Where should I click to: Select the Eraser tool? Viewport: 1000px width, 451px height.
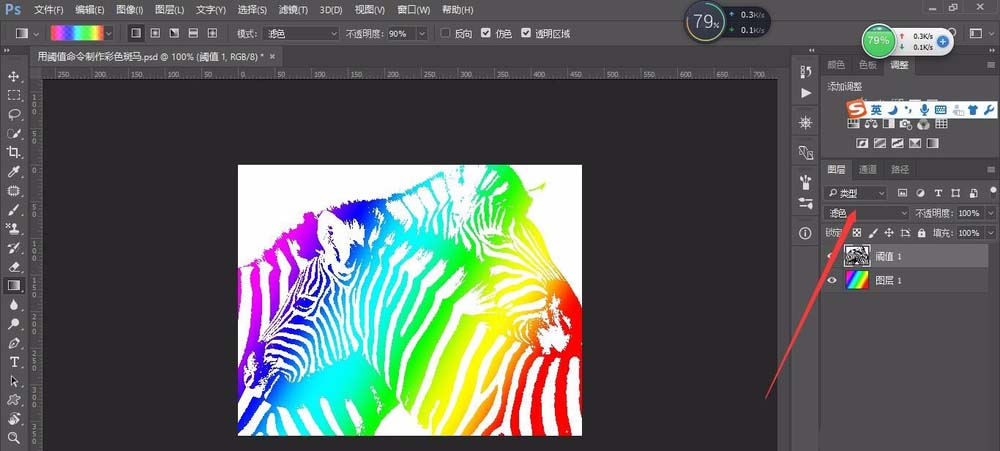pos(14,266)
